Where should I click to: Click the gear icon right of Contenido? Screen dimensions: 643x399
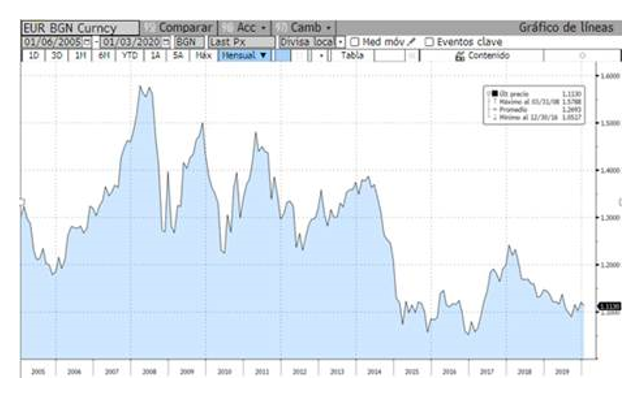582,55
